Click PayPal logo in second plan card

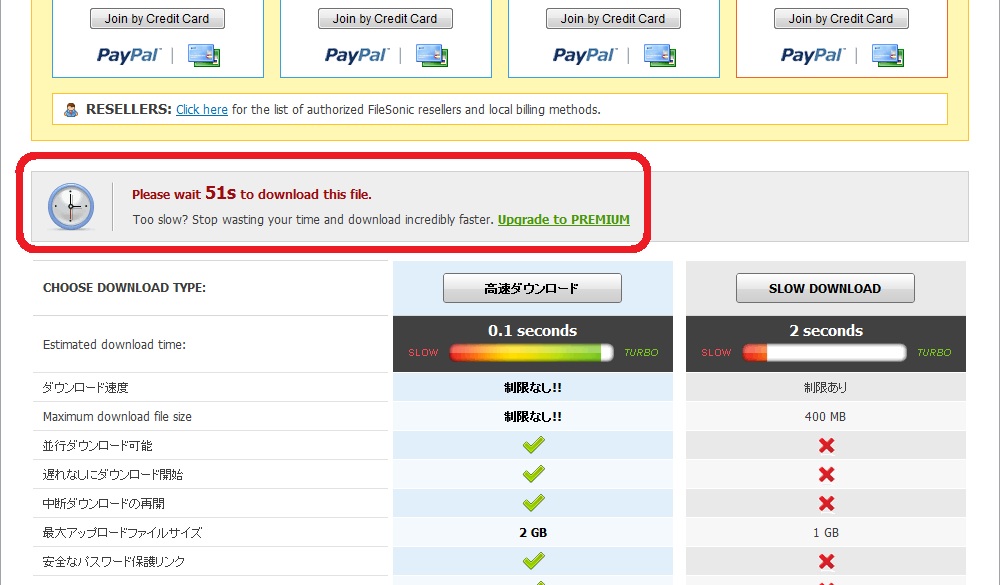point(357,56)
